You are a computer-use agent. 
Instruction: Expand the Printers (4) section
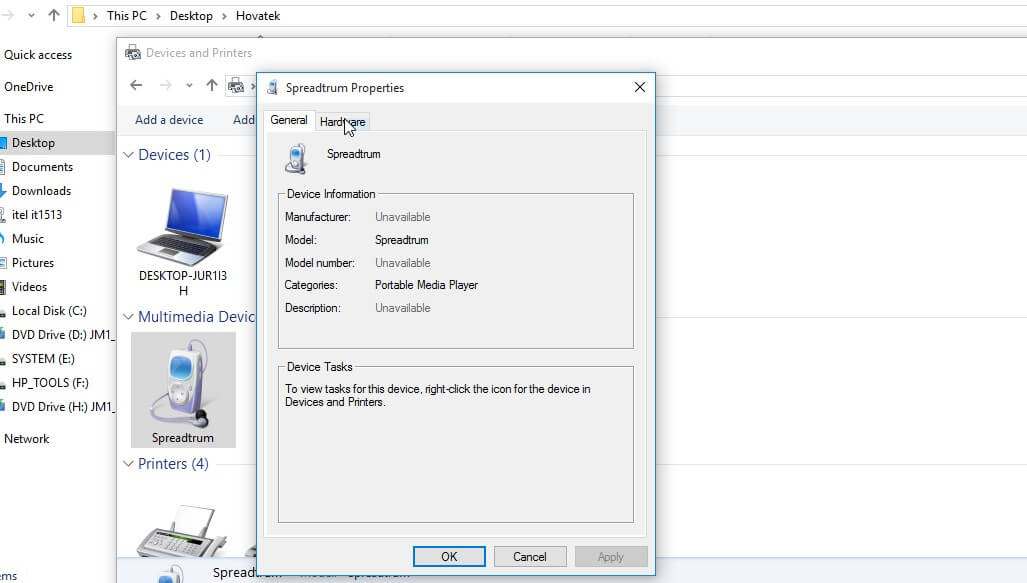coord(128,463)
